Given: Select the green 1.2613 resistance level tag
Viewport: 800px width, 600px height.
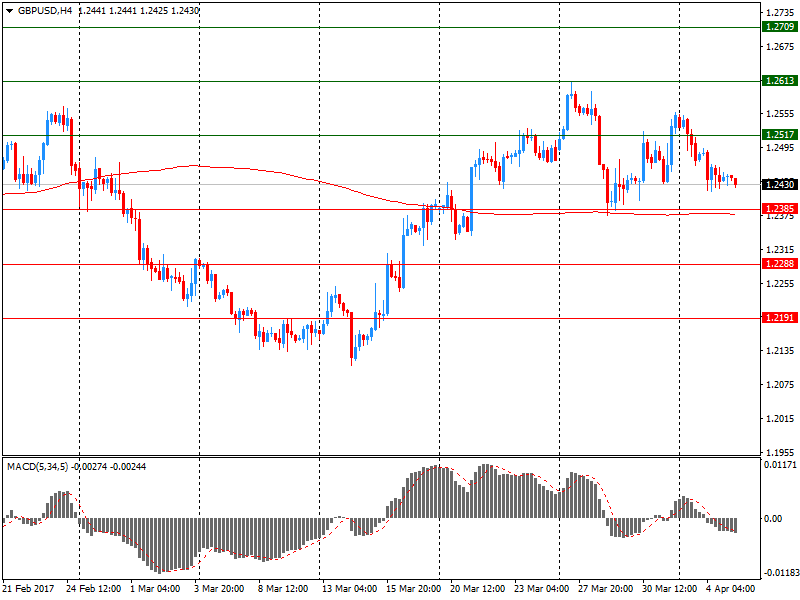Looking at the screenshot, I should pyautogui.click(x=778, y=81).
